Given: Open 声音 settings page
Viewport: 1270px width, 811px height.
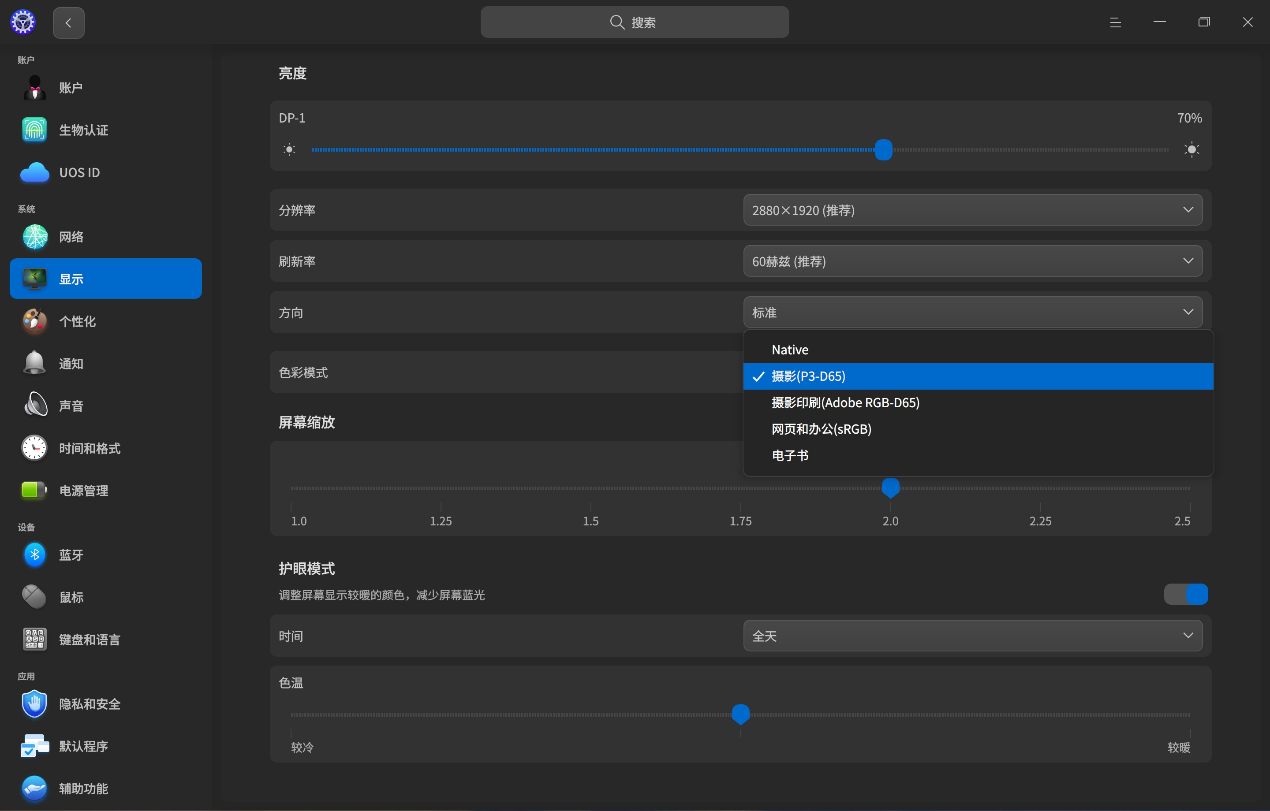Looking at the screenshot, I should (106, 406).
